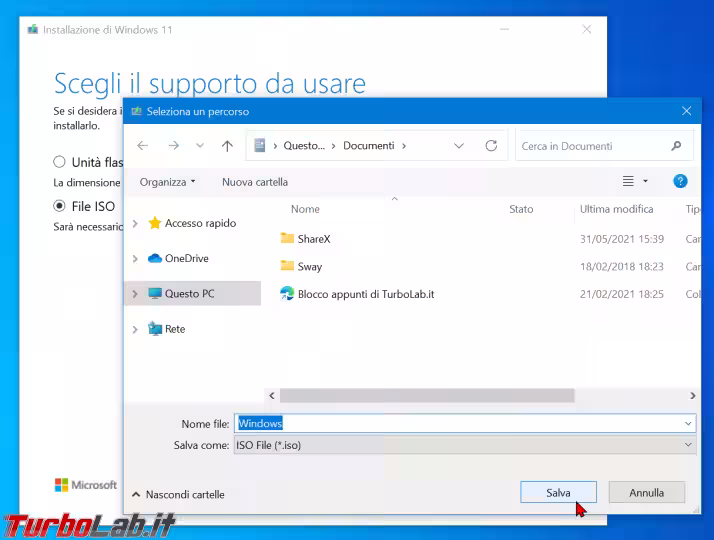Change the view layout icon
Screen dimensions: 714x540
pyautogui.click(x=628, y=181)
